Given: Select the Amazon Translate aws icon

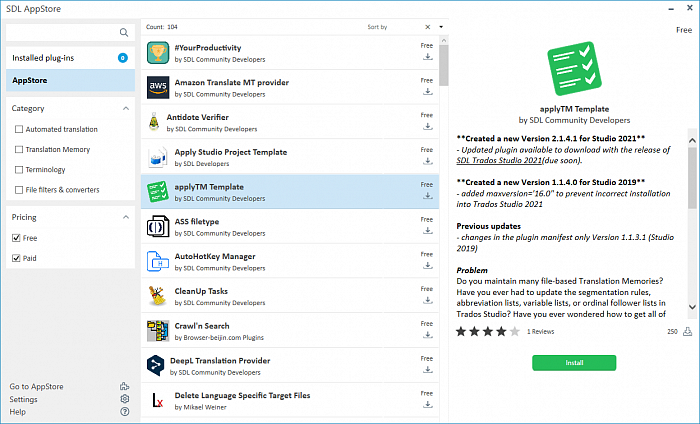Looking at the screenshot, I should click(x=158, y=87).
